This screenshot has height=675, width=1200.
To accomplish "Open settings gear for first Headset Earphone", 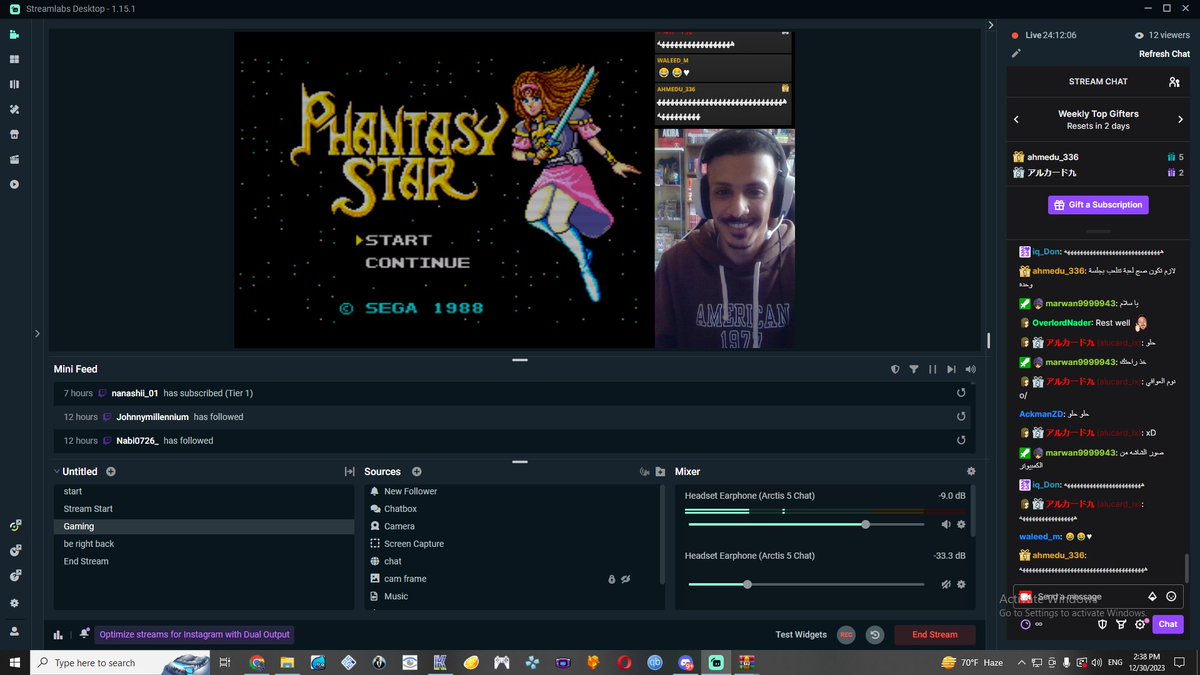I will pos(962,524).
